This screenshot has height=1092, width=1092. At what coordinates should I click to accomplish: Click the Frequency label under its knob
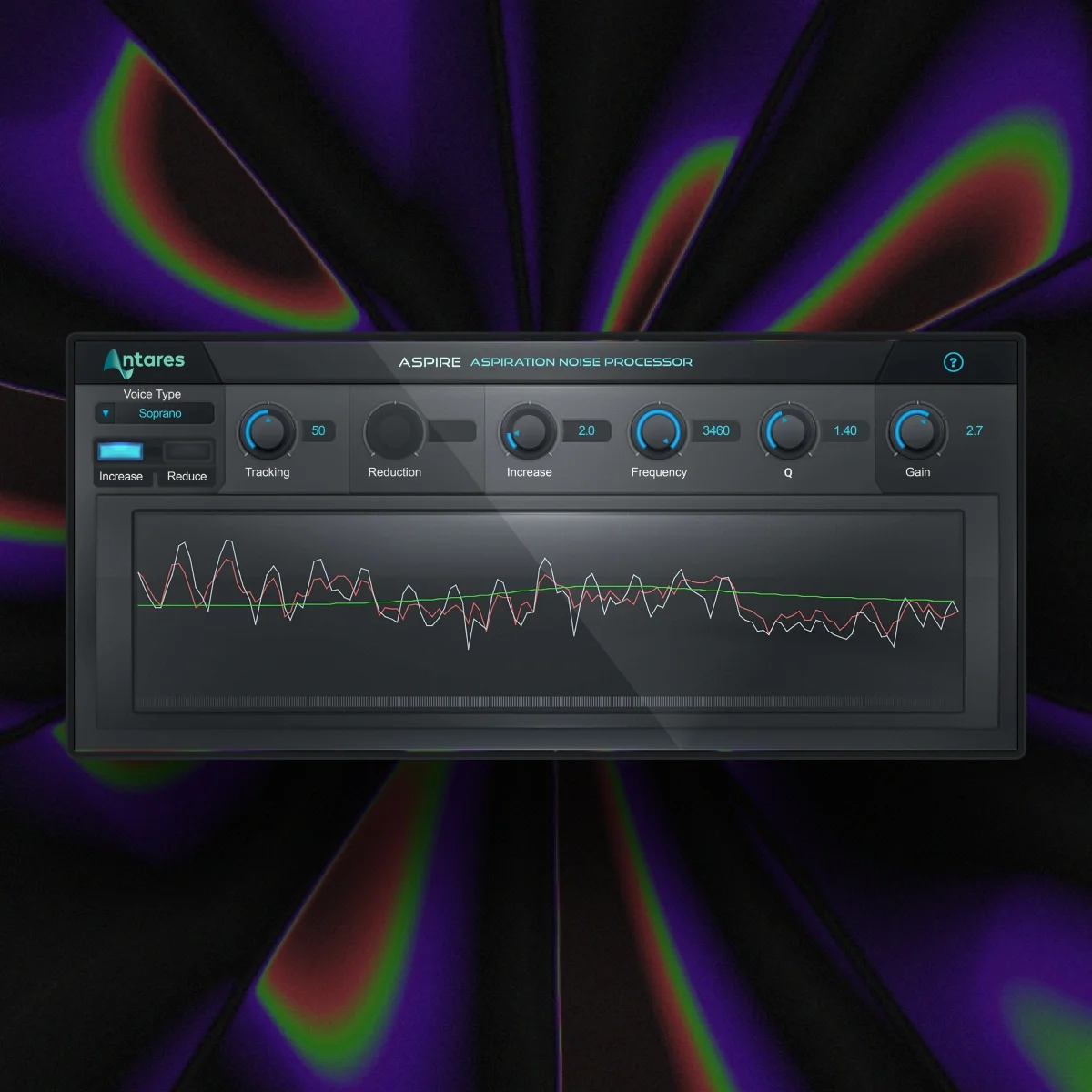(659, 472)
